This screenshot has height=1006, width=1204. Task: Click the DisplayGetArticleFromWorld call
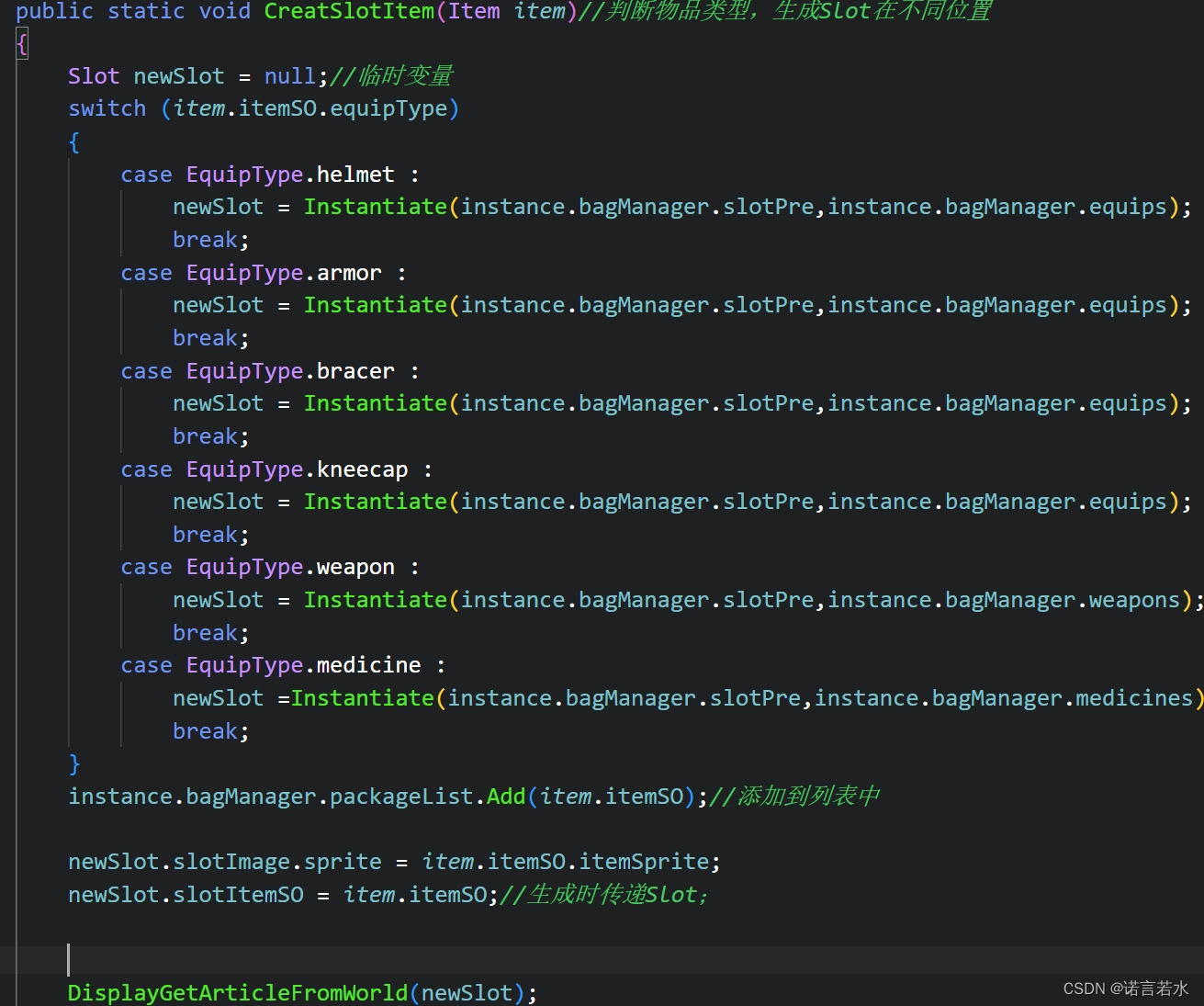pos(237,993)
